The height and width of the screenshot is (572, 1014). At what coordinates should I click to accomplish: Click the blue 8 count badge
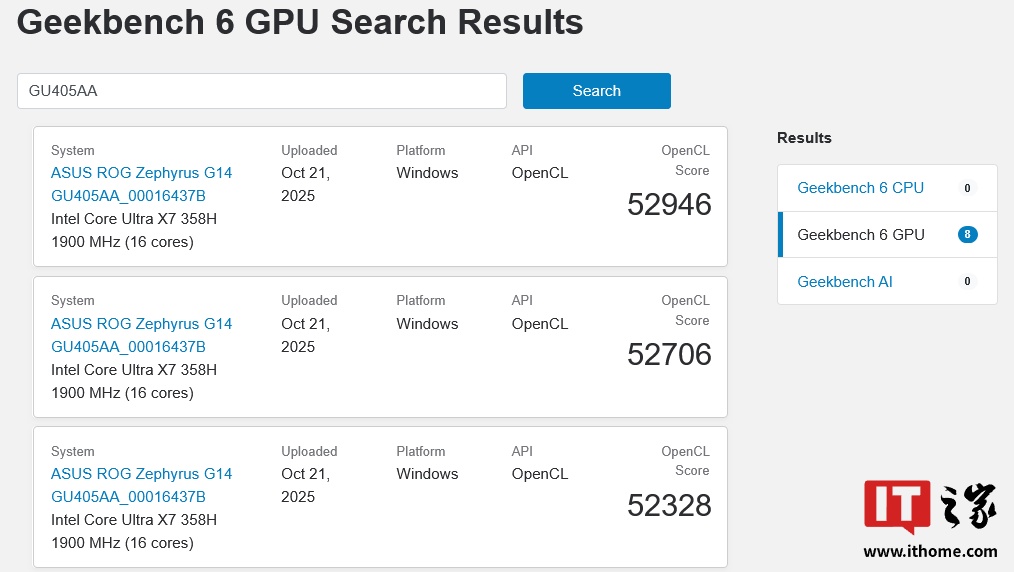966,235
